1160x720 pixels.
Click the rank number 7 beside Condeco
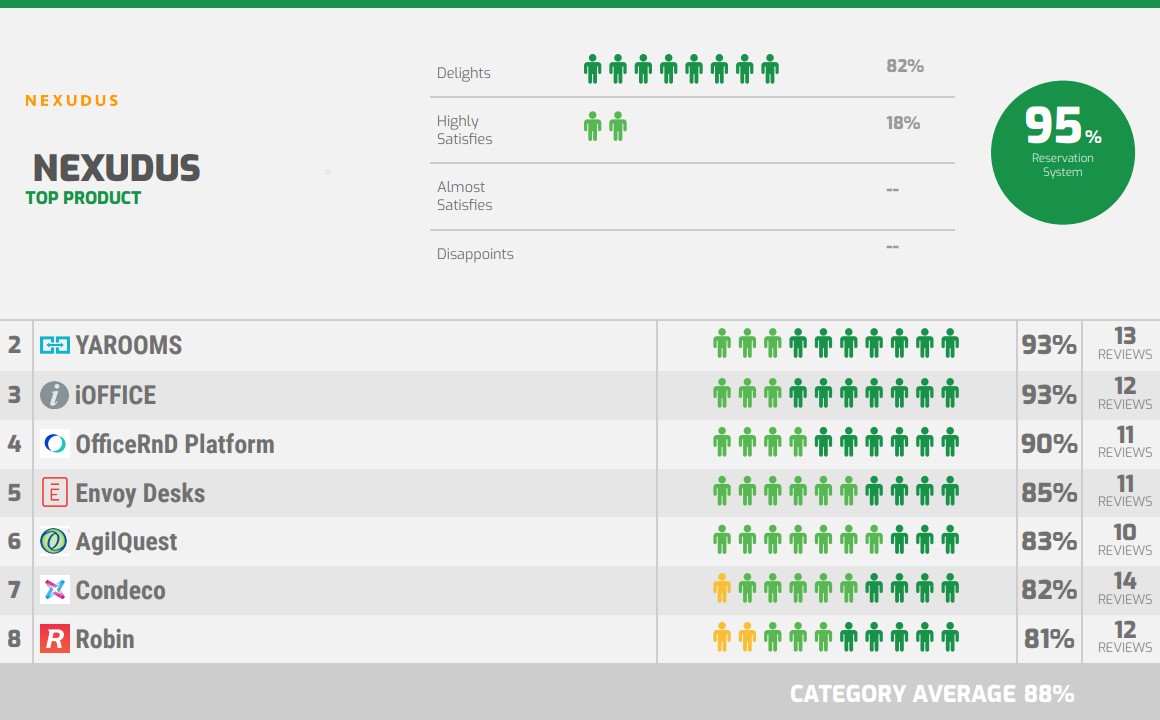pyautogui.click(x=15, y=590)
